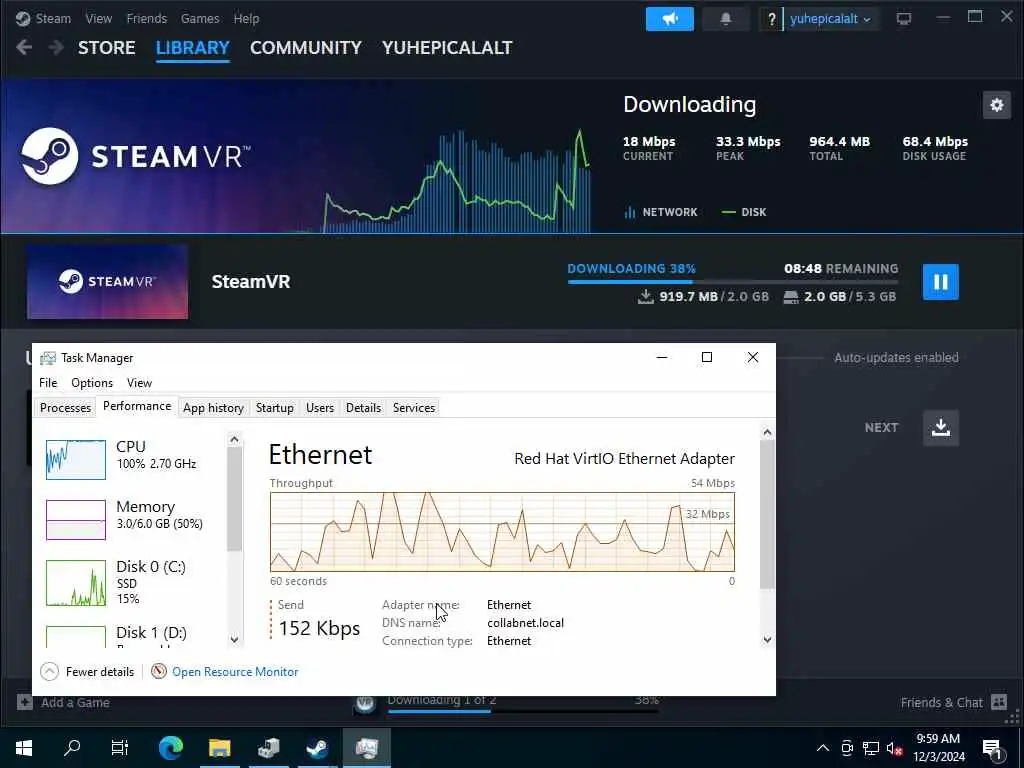
Task: Click the network tray icon
Action: [x=871, y=748]
